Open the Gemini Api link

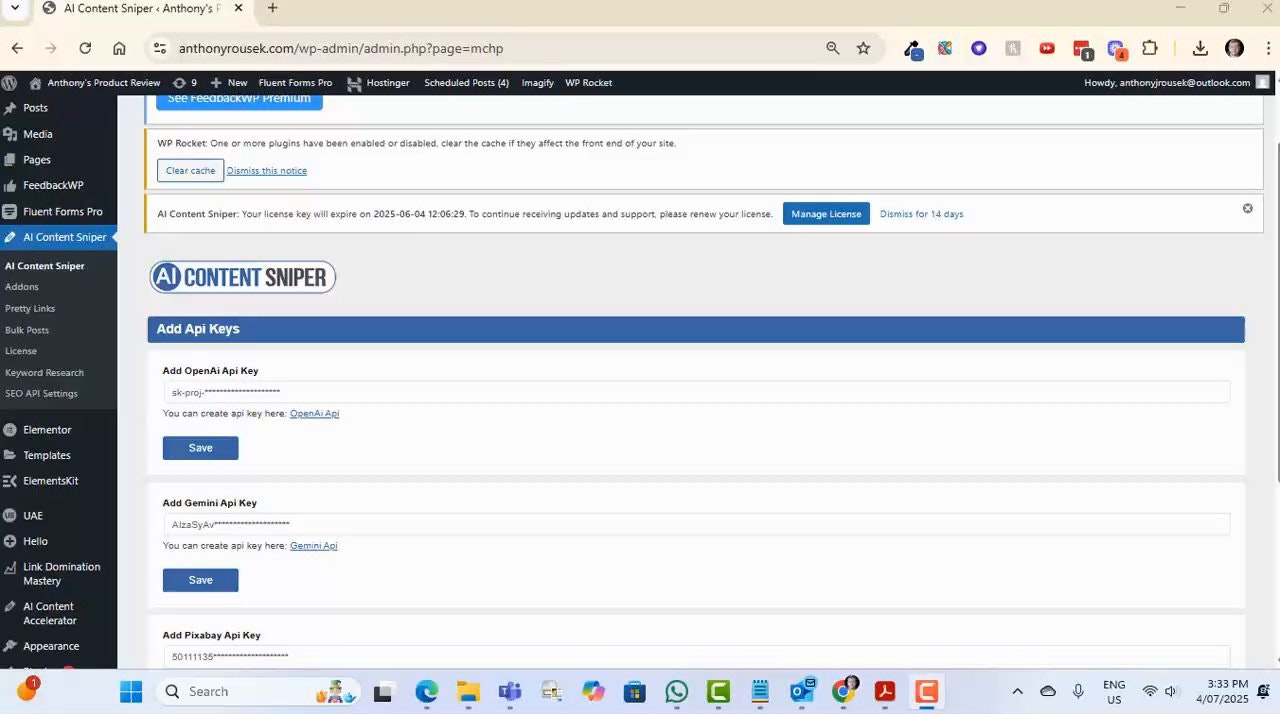coord(313,546)
